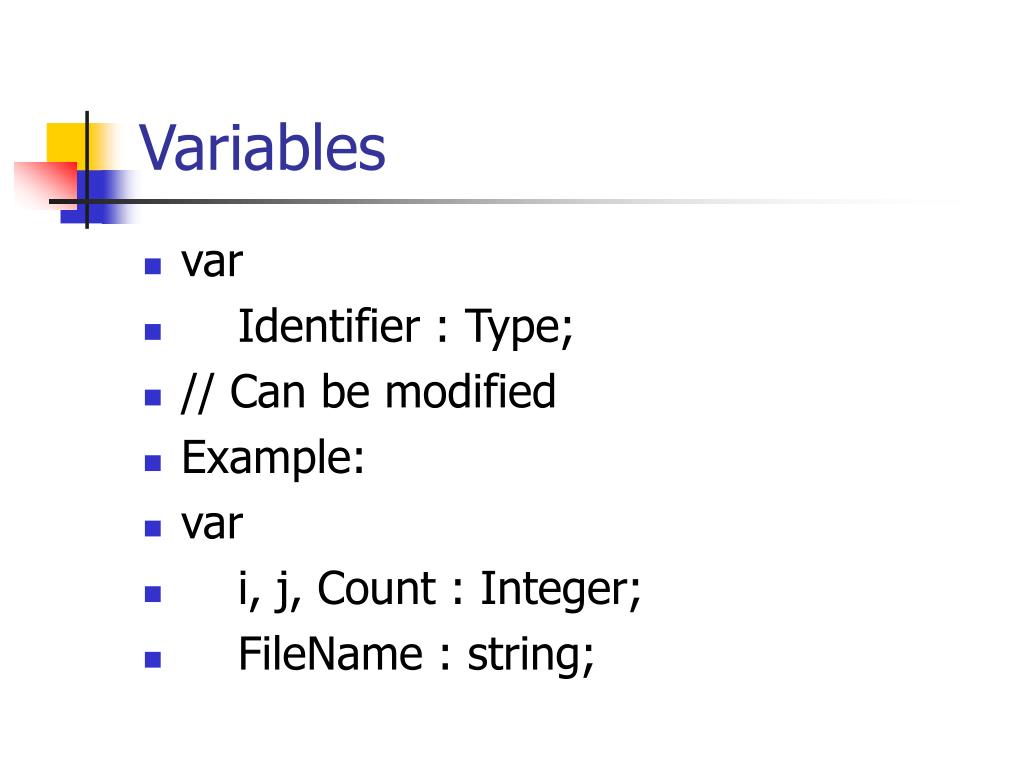Click the '// Can be modified' comment
The width and height of the screenshot is (1024, 768).
coord(369,392)
